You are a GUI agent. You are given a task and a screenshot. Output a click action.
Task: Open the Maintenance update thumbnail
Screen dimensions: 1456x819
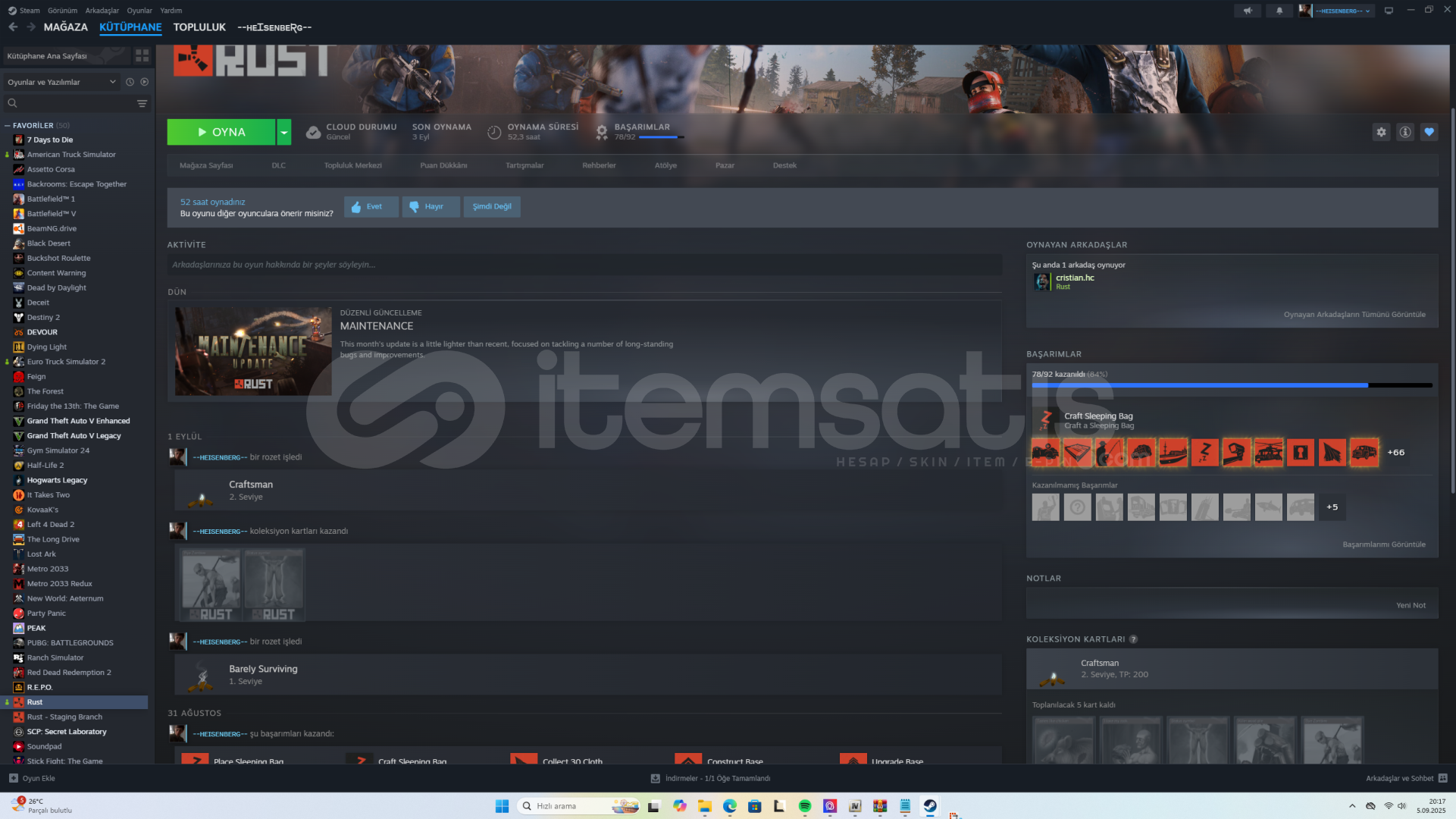tap(253, 351)
